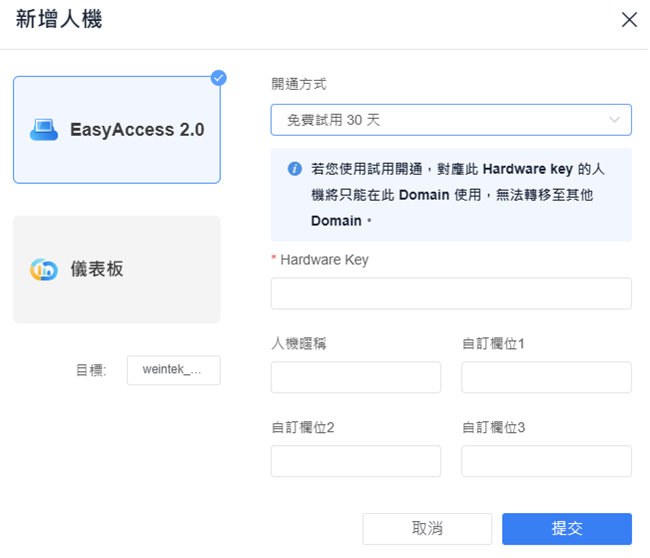The height and width of the screenshot is (558, 650).
Task: Click the 儀表板 dashboard cloud icon
Action: [x=44, y=269]
